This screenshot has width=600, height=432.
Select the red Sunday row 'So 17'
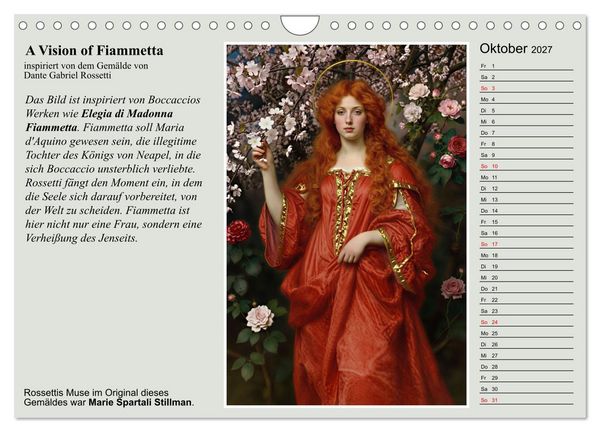[527, 244]
